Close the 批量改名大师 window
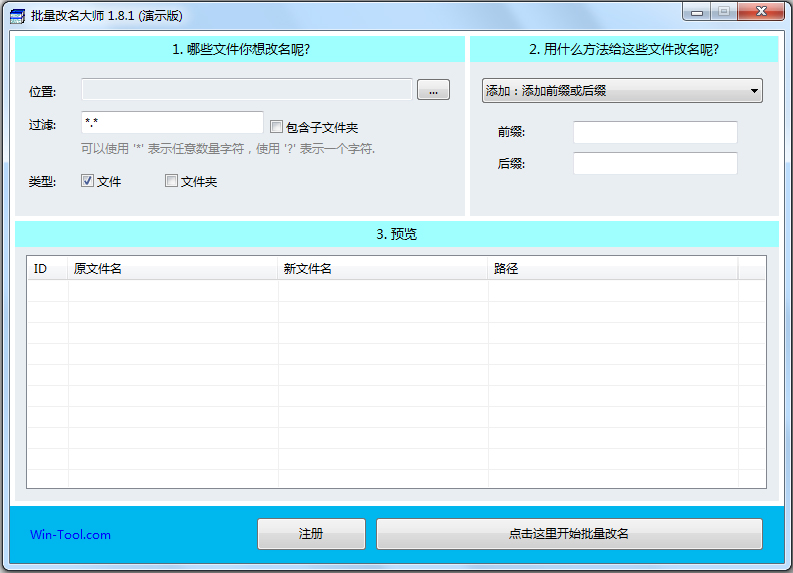The image size is (793, 573). (761, 11)
